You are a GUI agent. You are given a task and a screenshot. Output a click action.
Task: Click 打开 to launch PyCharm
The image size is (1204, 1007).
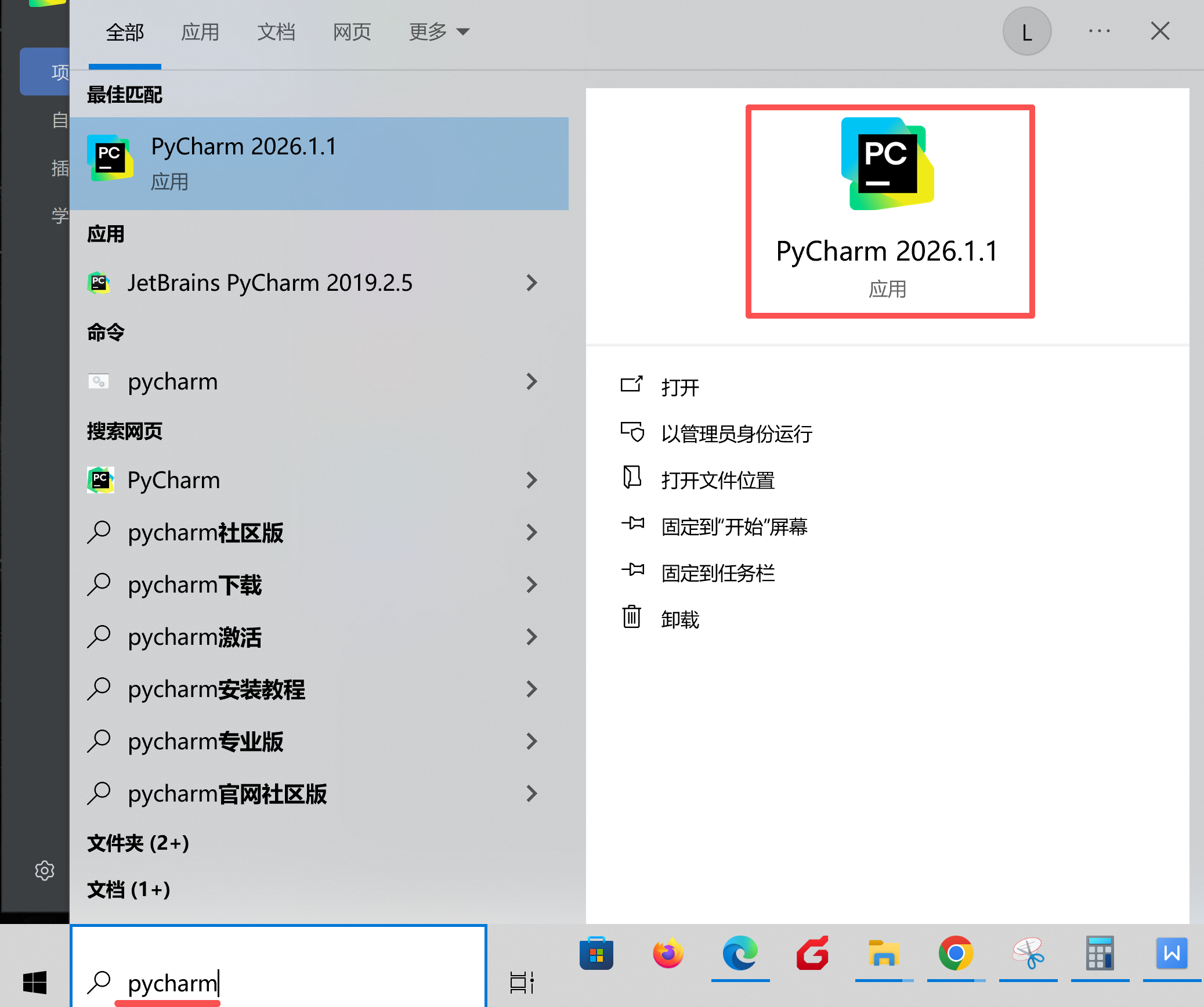click(680, 387)
